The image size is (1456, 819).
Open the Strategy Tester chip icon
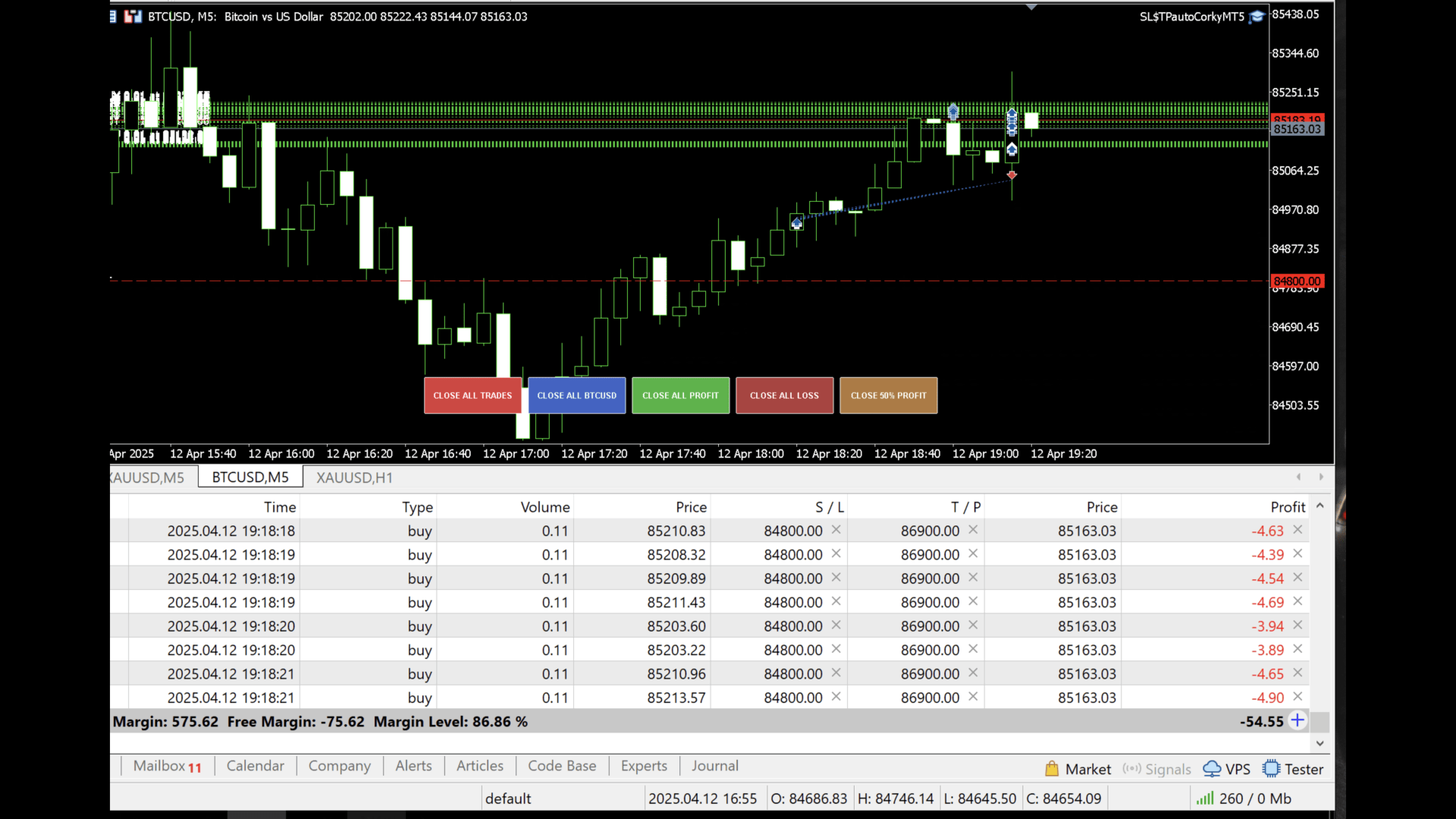(1271, 769)
